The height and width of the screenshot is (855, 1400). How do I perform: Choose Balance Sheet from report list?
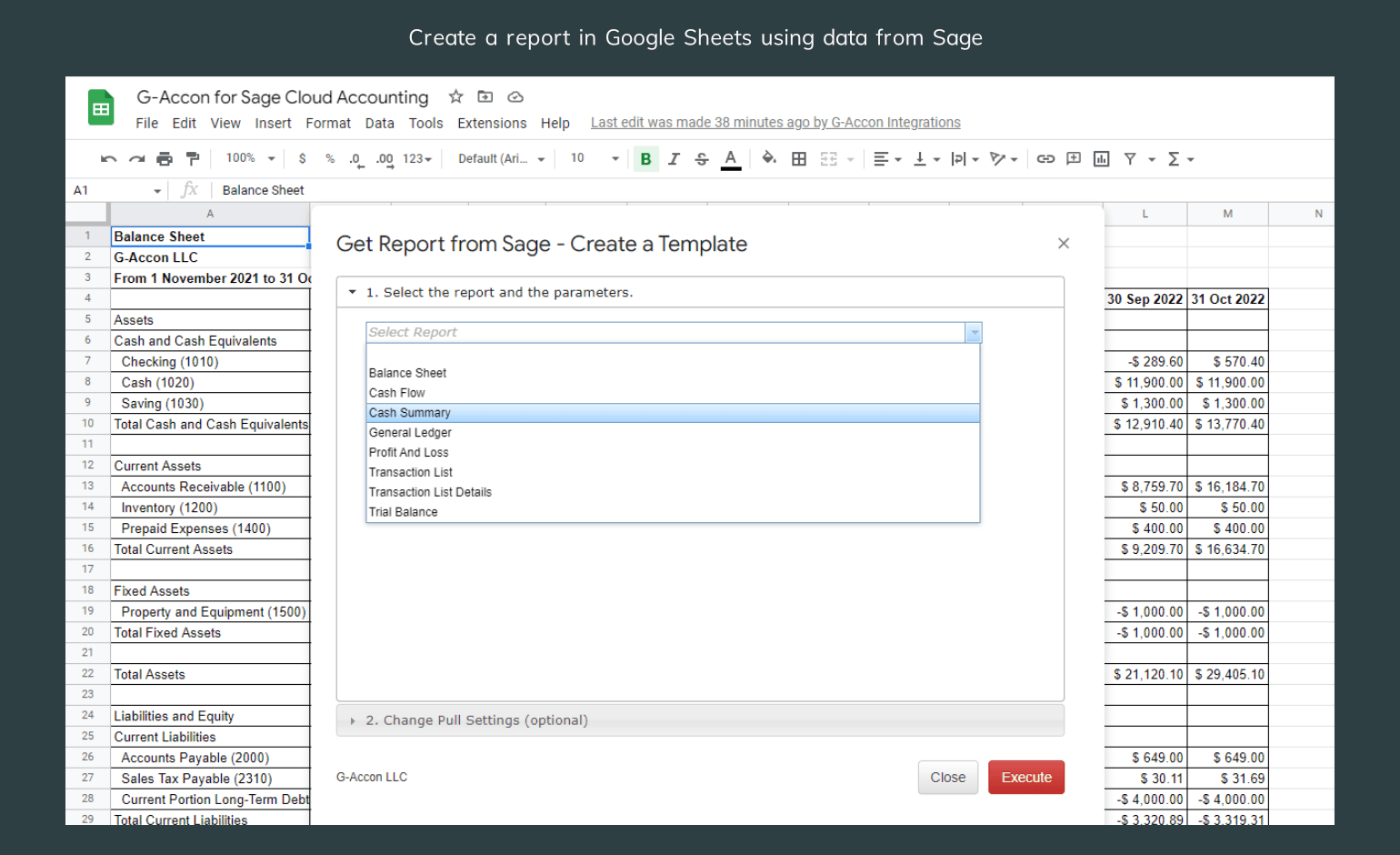(673, 373)
